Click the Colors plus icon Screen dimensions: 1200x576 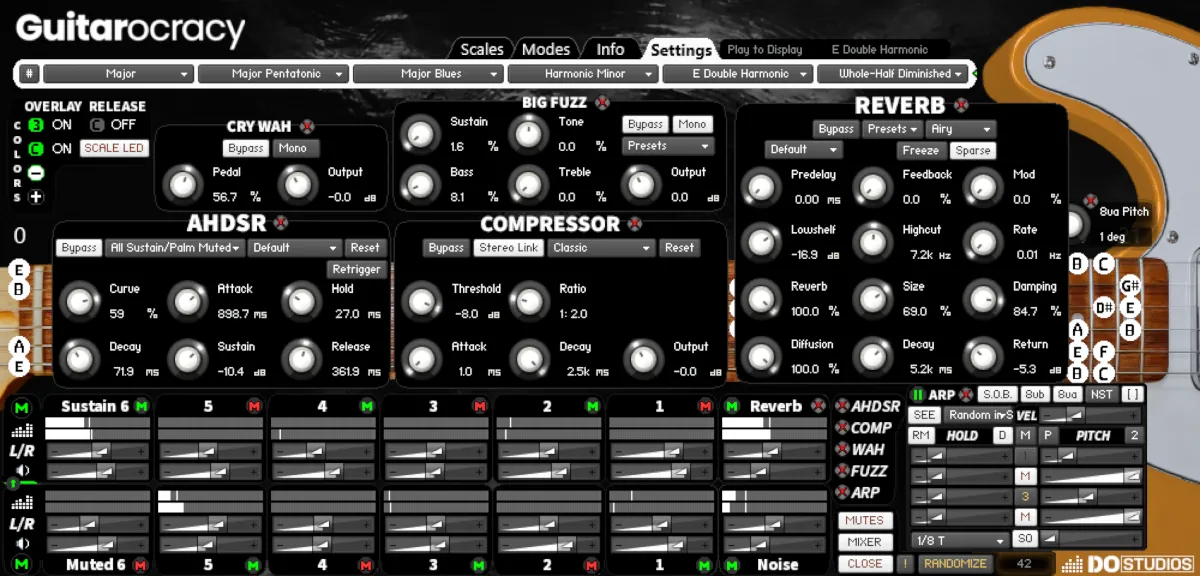point(36,196)
